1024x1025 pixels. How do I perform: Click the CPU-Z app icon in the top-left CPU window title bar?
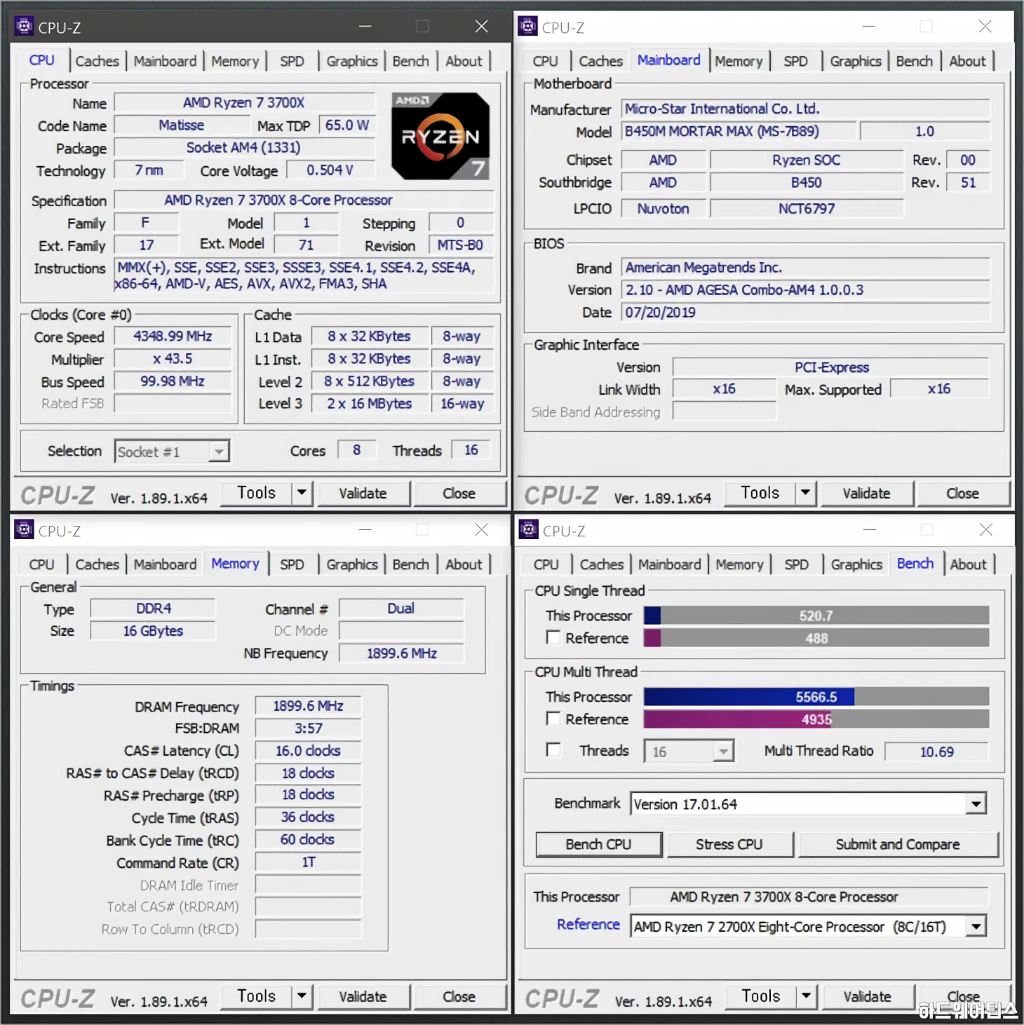click(x=24, y=26)
